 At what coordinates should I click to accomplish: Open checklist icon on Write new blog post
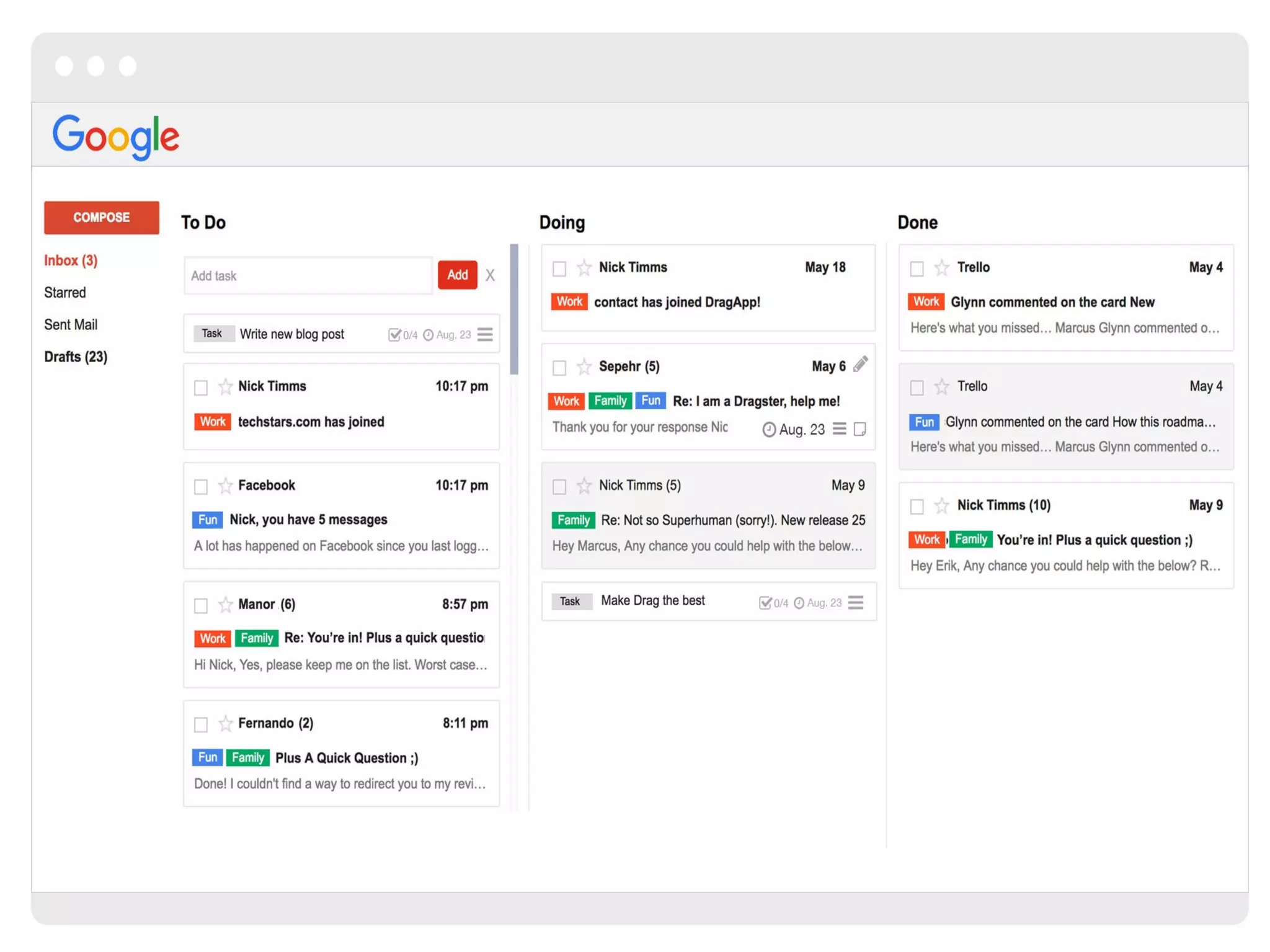(x=394, y=335)
